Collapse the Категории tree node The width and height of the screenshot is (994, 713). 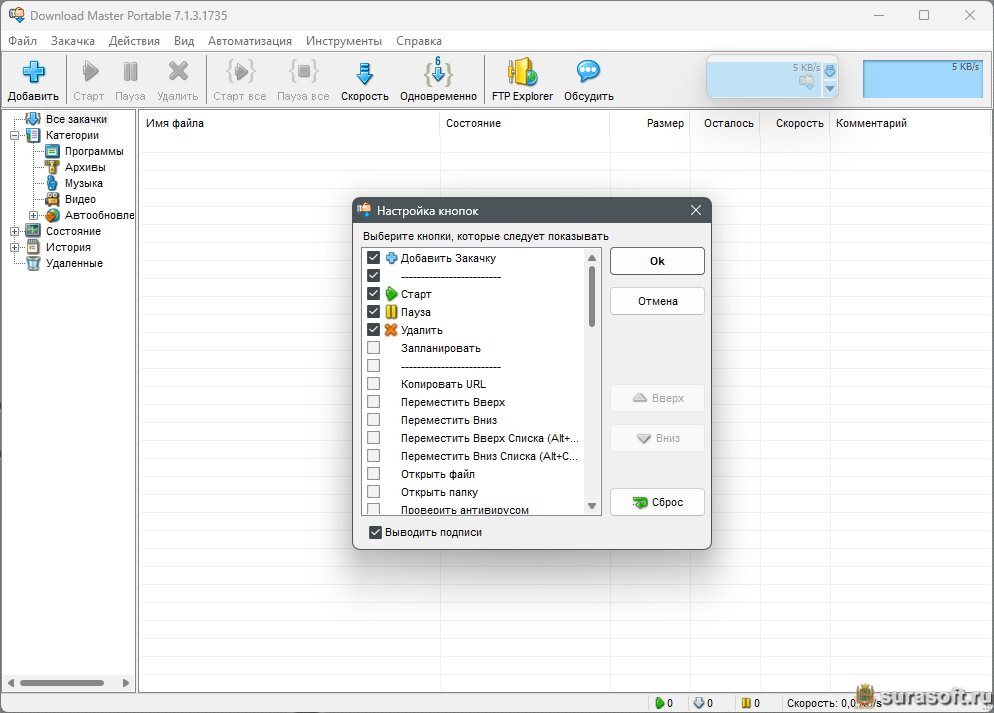(15, 135)
